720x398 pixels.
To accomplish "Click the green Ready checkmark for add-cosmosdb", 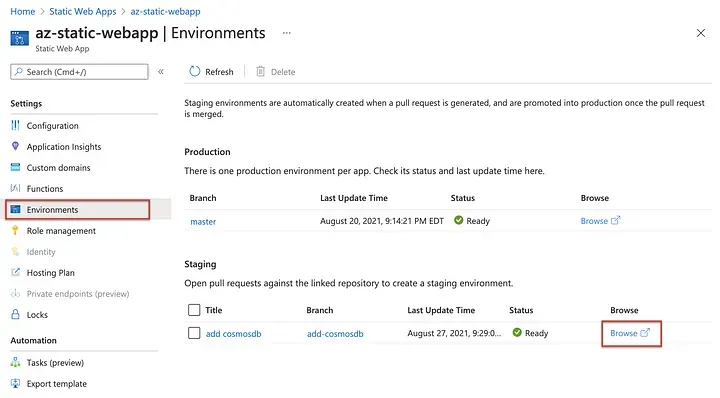I will 517,332.
